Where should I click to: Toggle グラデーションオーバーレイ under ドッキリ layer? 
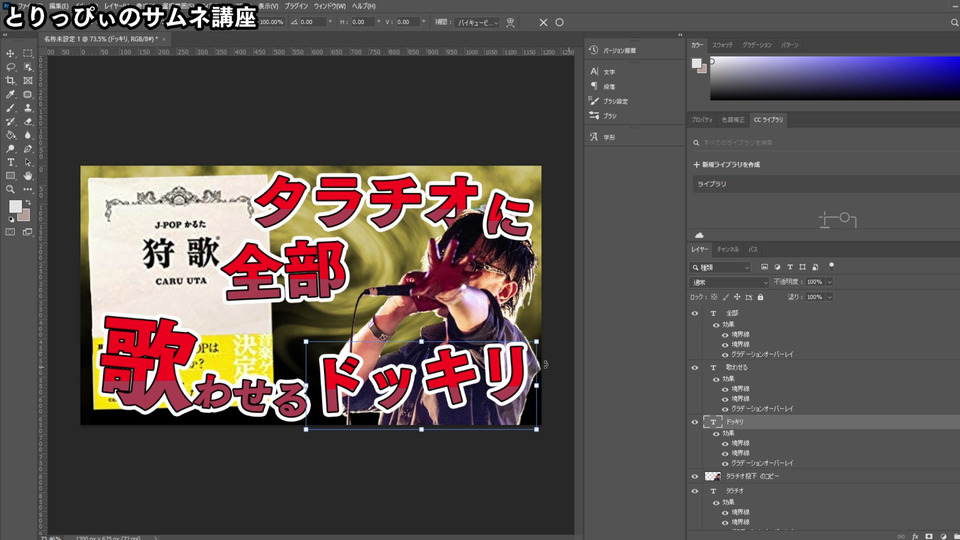725,463
